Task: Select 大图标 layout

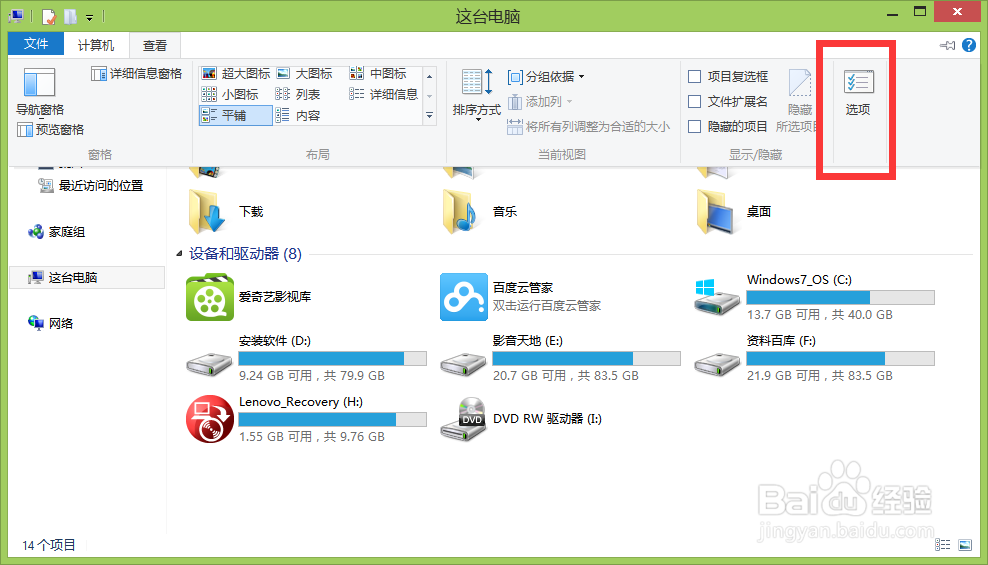Action: click(304, 74)
